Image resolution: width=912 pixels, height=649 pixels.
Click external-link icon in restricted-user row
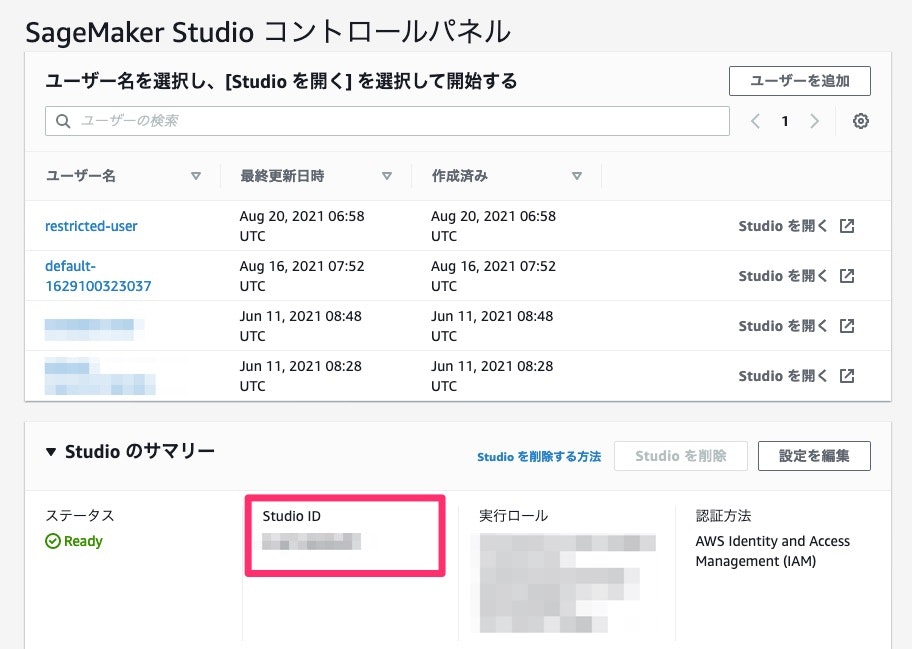[847, 226]
